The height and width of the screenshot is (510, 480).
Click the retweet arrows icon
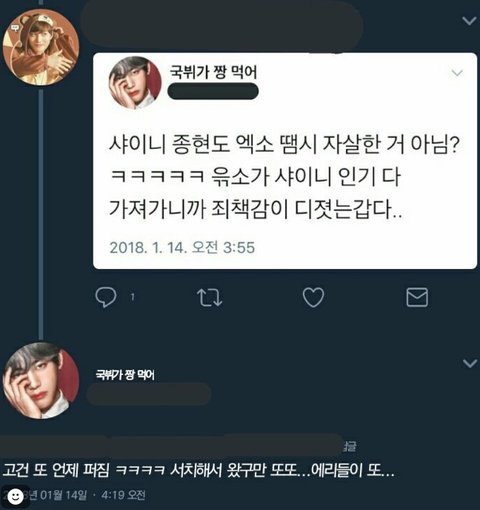coord(210,297)
